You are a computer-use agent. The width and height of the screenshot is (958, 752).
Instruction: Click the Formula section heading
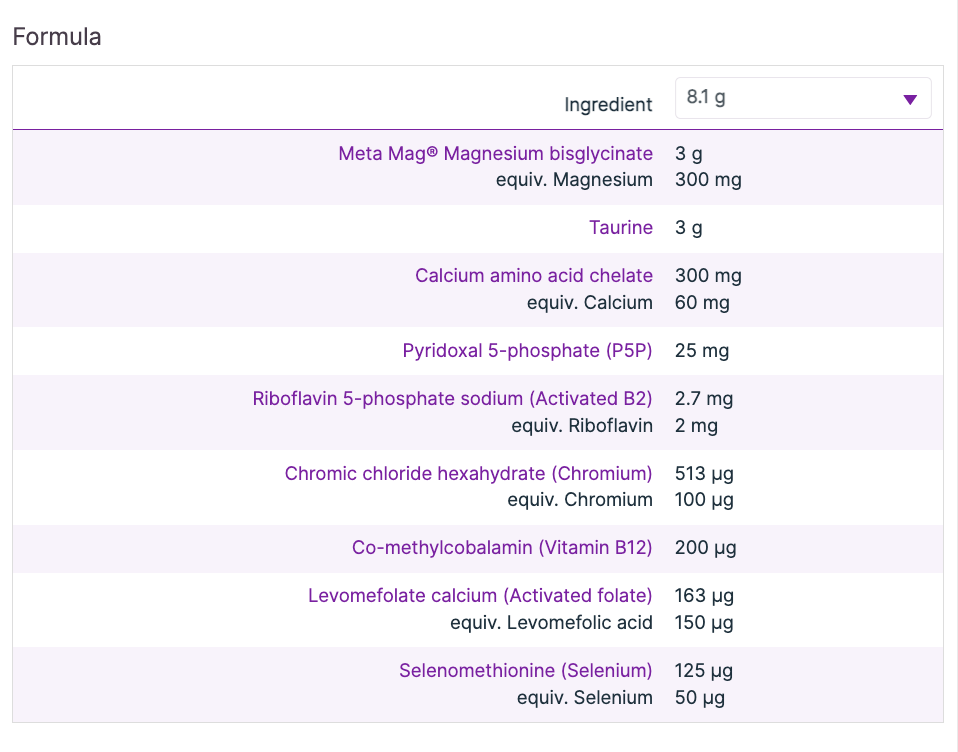coord(57,37)
